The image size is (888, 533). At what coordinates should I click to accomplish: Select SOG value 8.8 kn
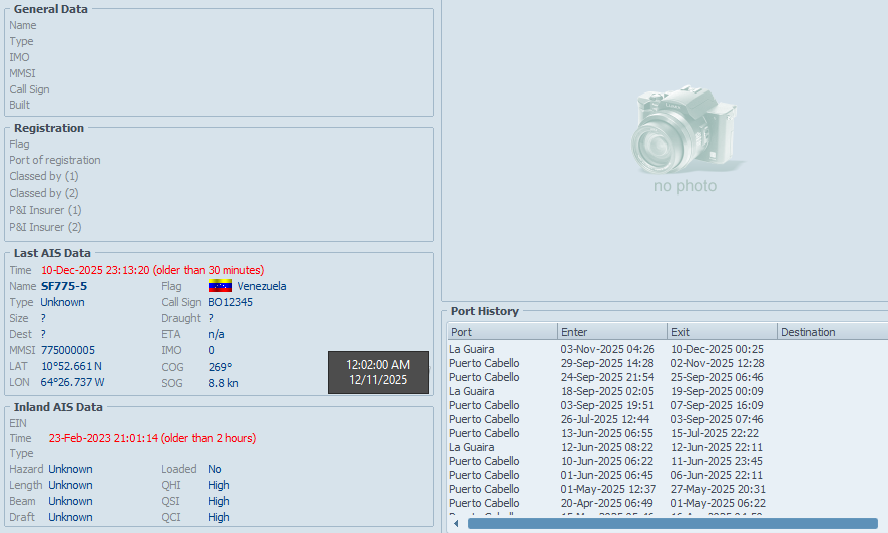coord(223,383)
